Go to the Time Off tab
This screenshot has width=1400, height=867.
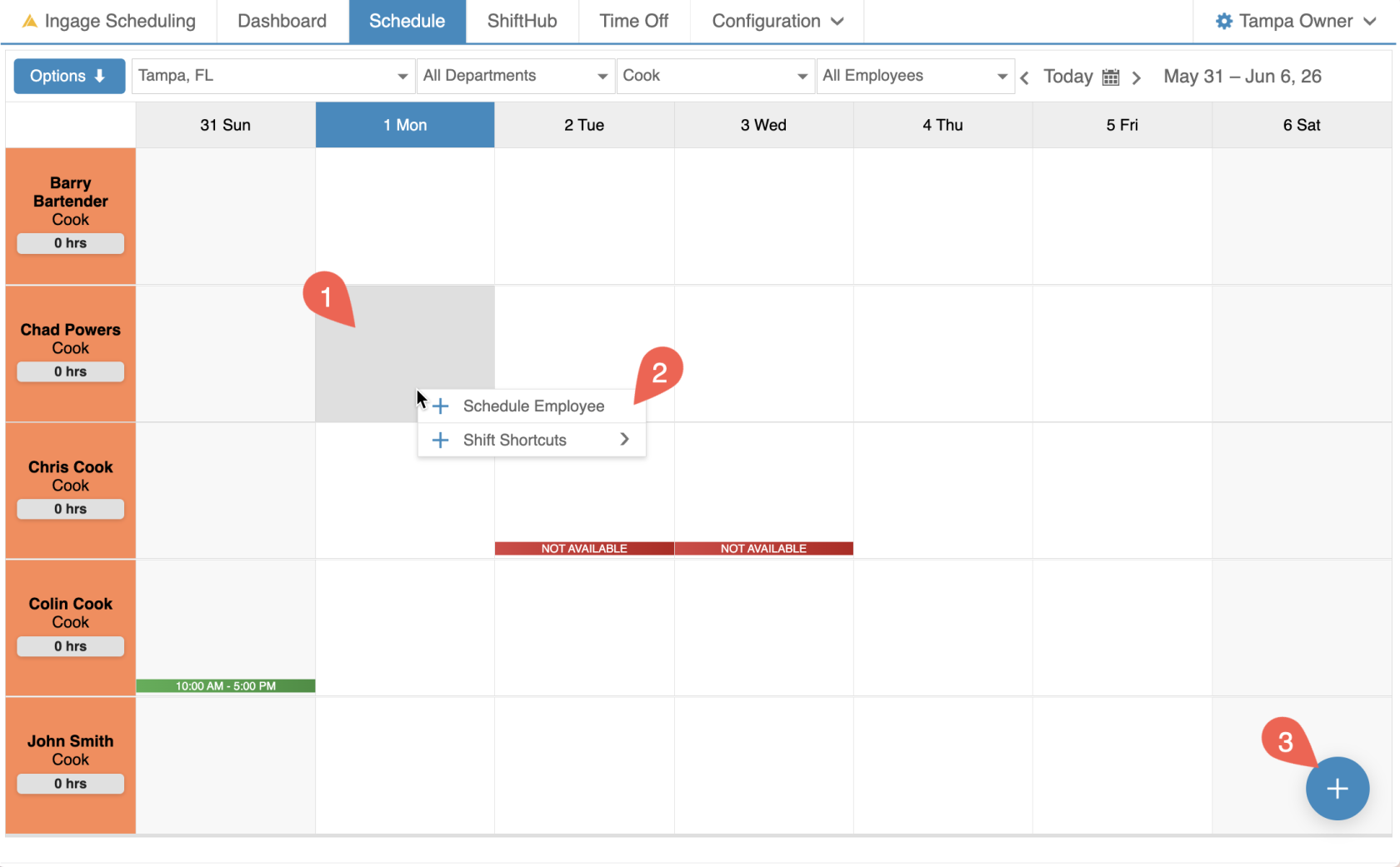tap(634, 21)
